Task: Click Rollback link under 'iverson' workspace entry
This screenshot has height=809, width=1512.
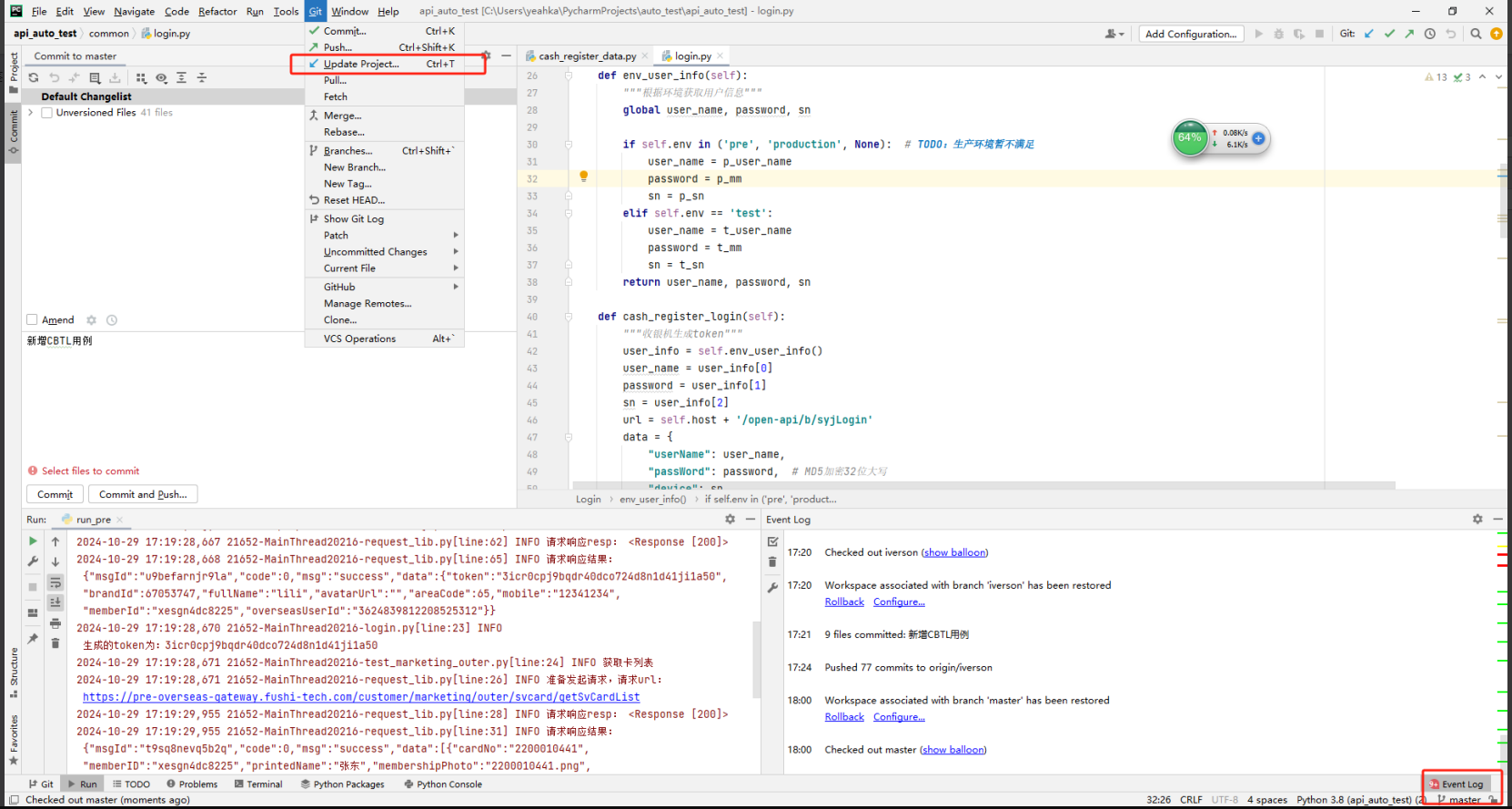Action: point(844,602)
